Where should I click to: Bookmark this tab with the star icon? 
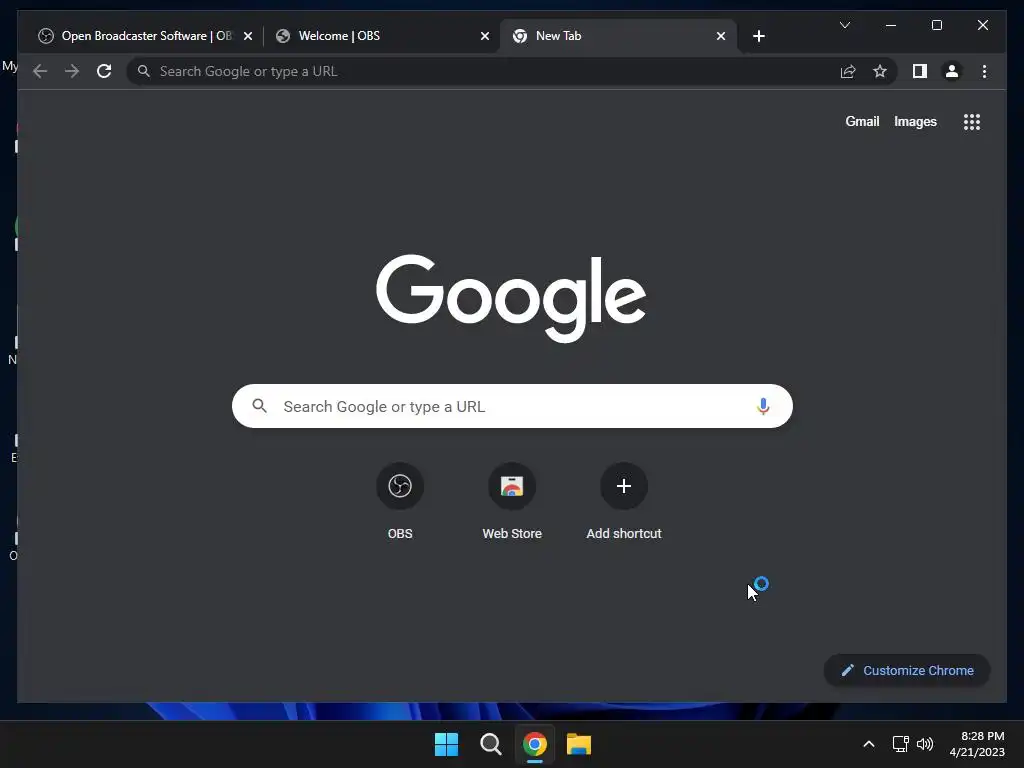click(x=880, y=71)
